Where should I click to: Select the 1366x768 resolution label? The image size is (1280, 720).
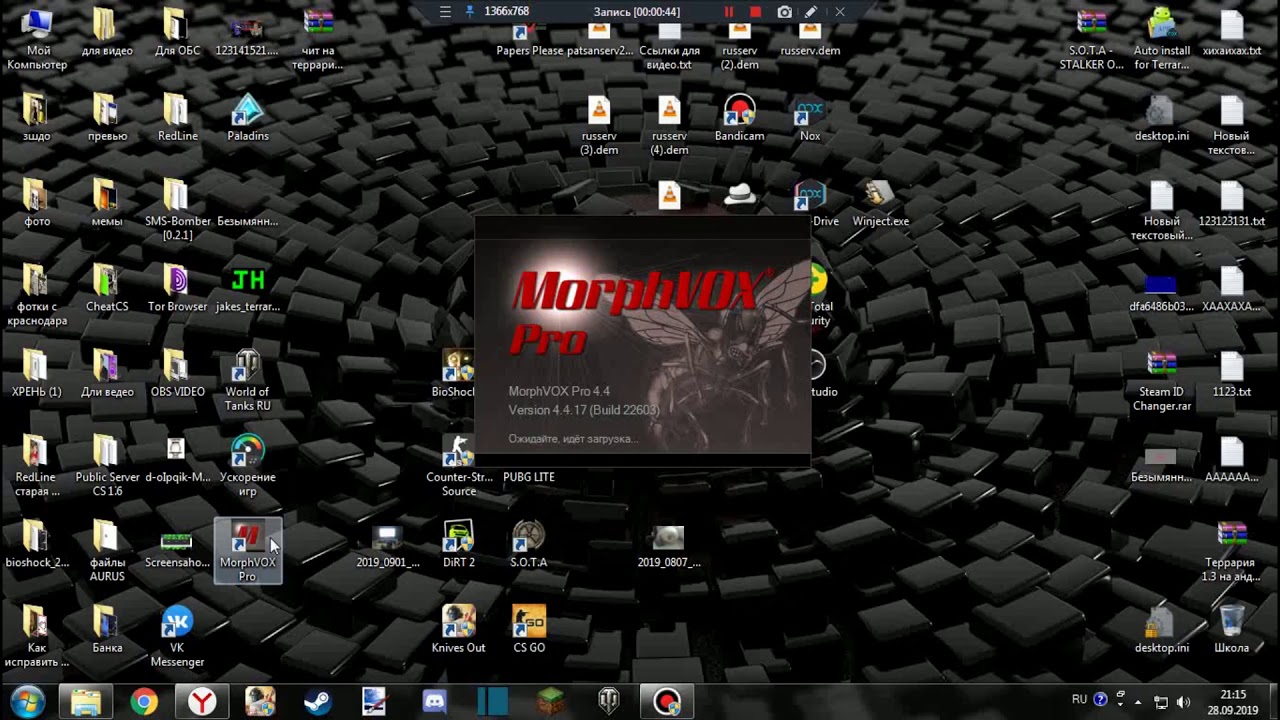point(506,11)
